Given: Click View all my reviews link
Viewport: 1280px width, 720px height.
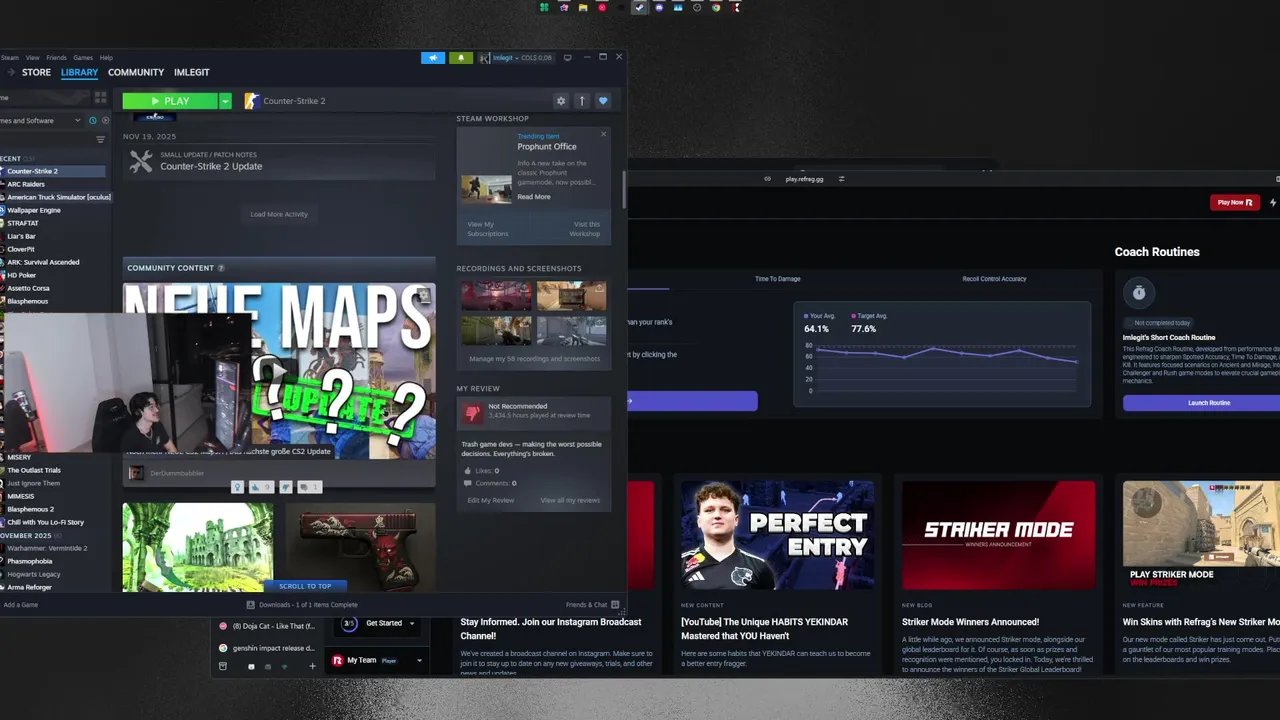Looking at the screenshot, I should 570,500.
